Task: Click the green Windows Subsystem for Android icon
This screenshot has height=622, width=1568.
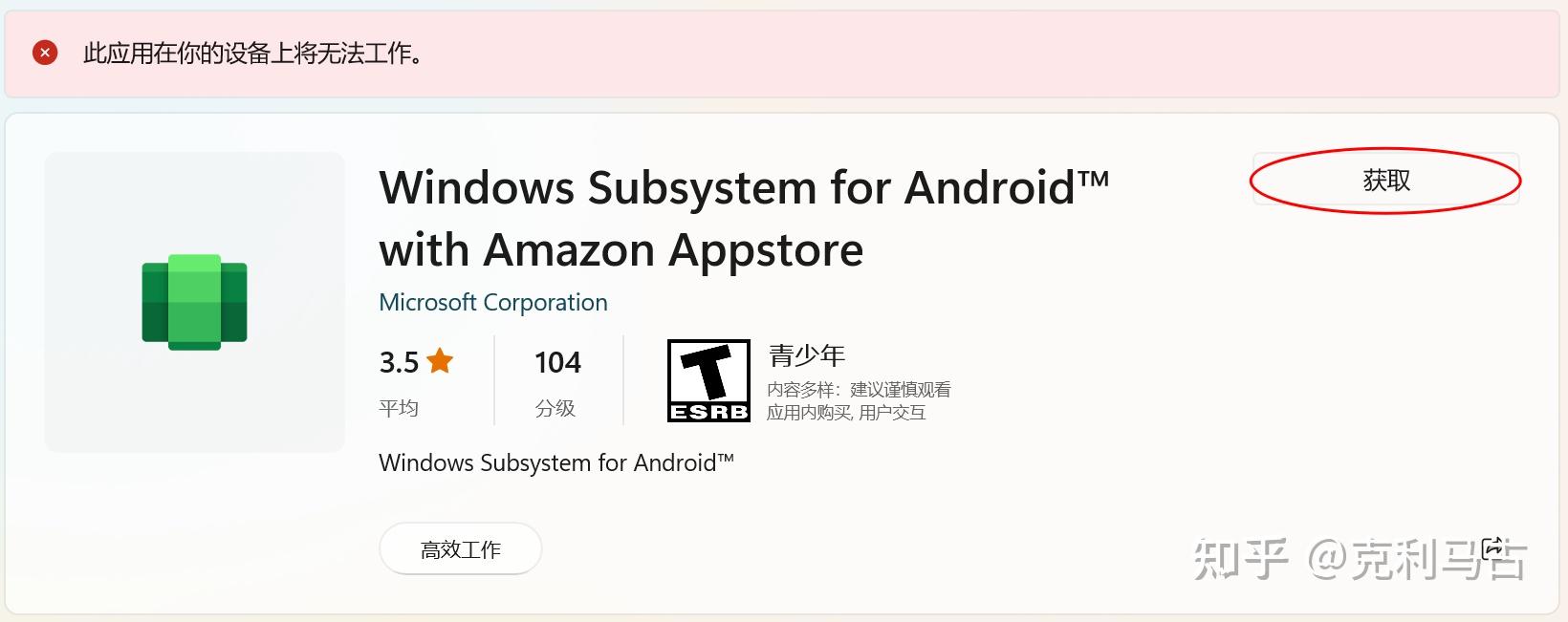Action: coord(194,302)
